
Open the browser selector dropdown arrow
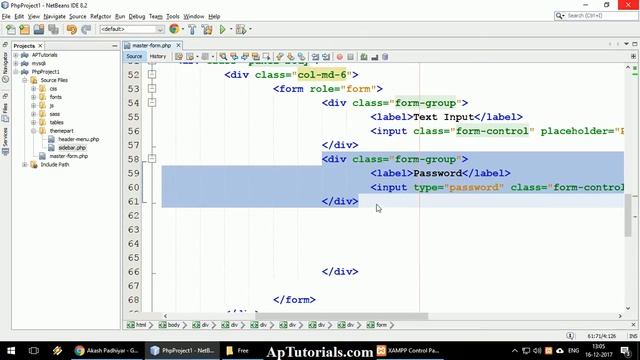182,29
